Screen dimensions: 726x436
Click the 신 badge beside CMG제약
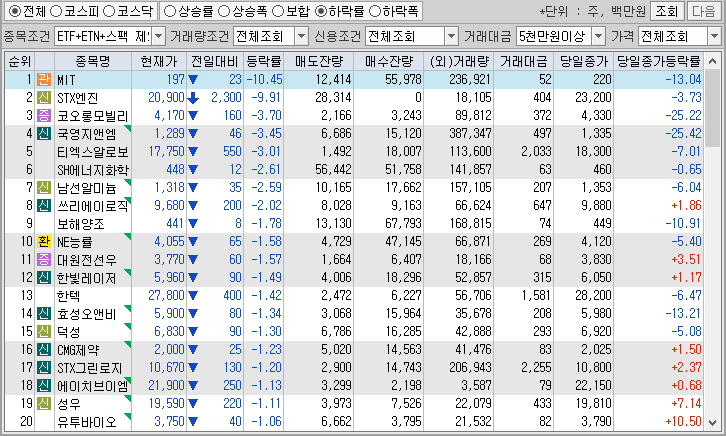(x=44, y=349)
